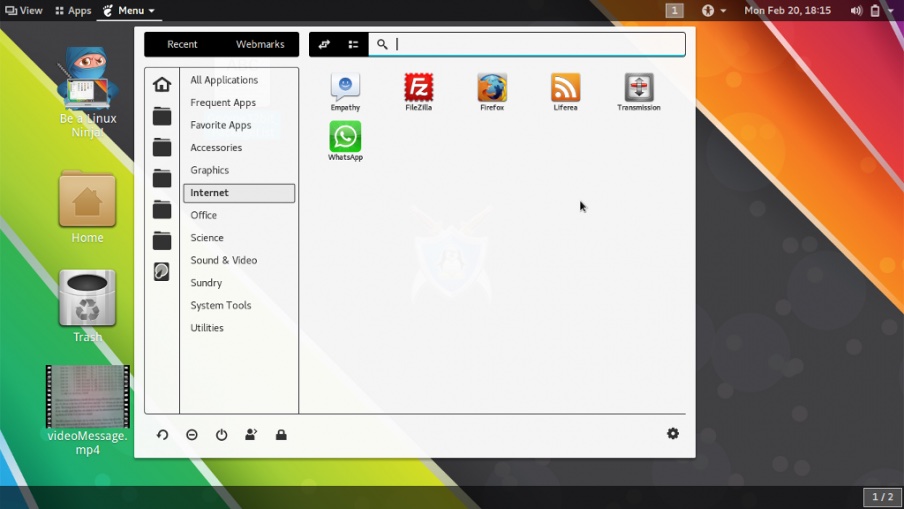Start the WhatsApp application

click(x=345, y=139)
